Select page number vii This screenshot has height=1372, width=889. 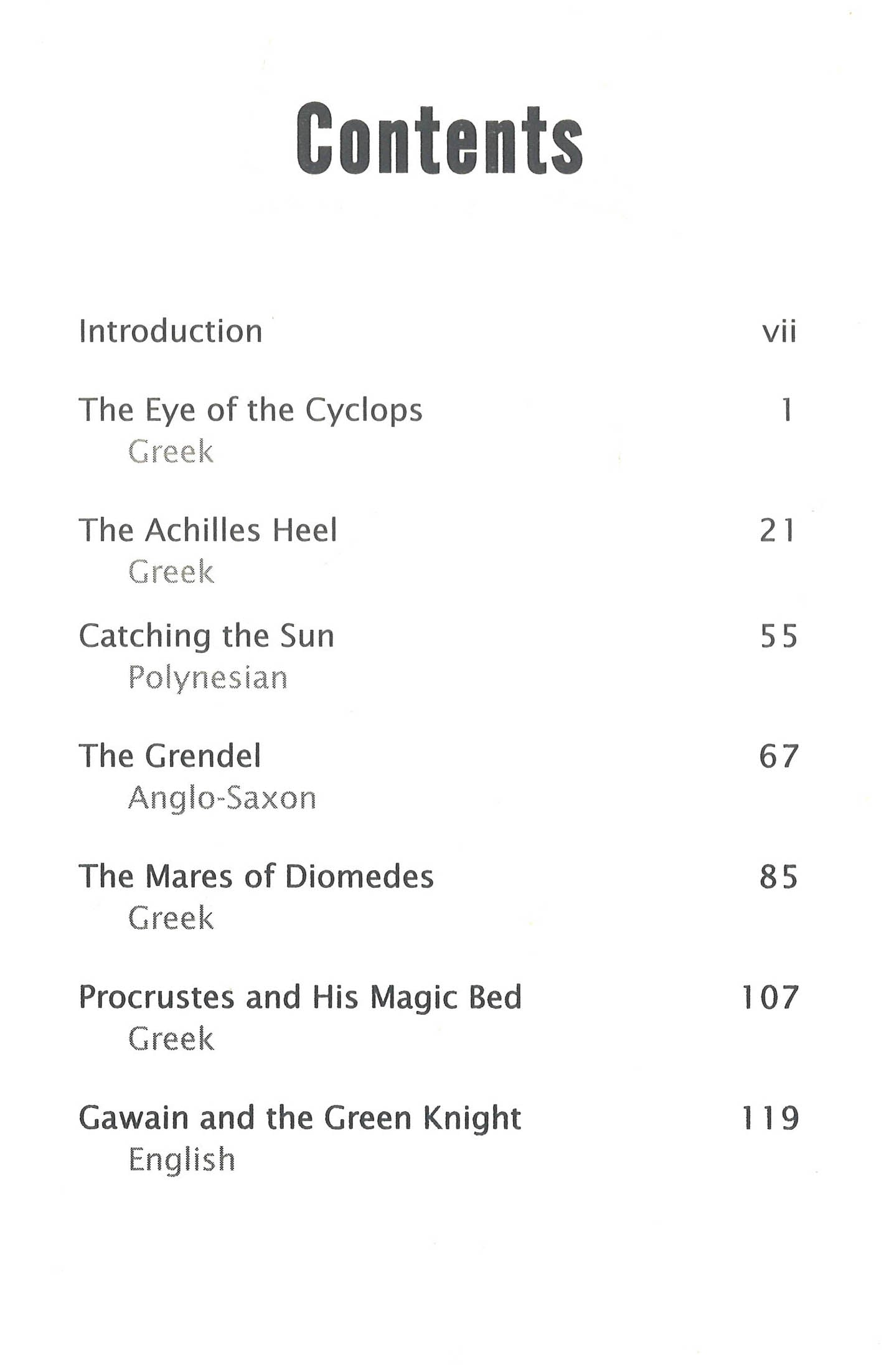779,332
